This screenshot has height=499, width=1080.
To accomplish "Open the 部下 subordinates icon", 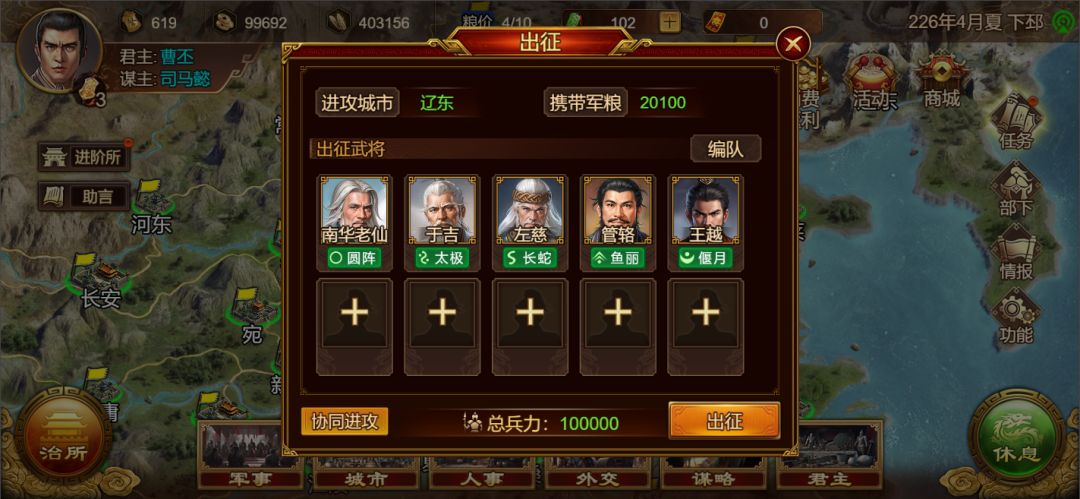I will tap(1016, 189).
